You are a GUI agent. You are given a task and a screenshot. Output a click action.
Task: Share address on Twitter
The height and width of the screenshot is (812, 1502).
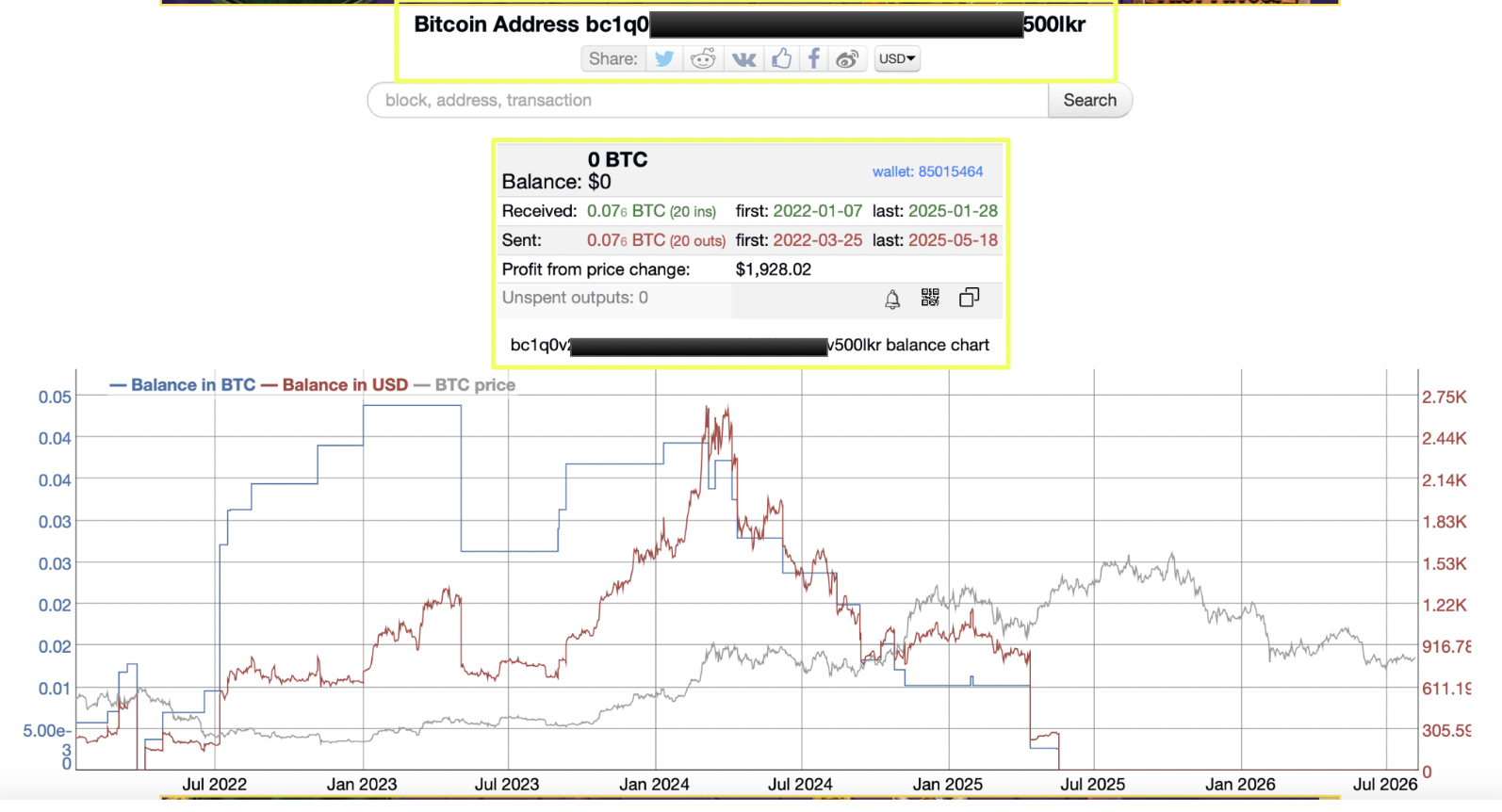click(664, 58)
